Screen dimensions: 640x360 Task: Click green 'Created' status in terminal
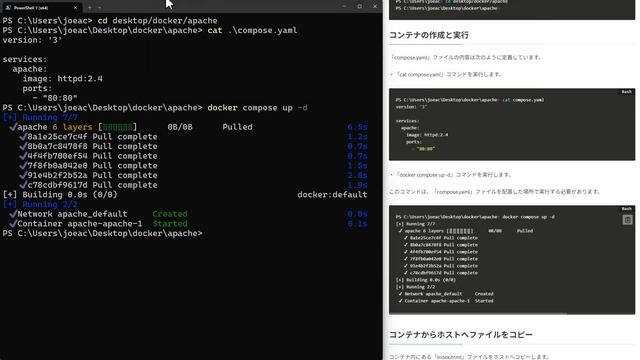[x=170, y=214]
